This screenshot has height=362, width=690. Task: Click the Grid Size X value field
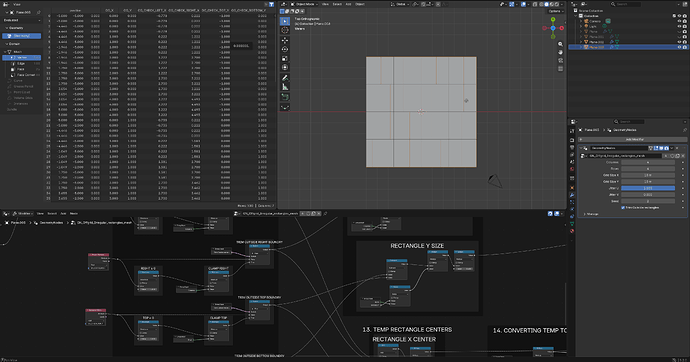pos(648,175)
